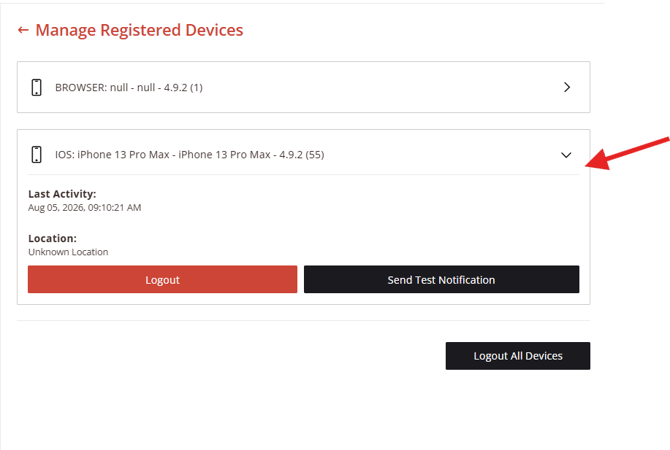Click the divider under the iPhone row header
670x450 pixels.
tap(303, 174)
